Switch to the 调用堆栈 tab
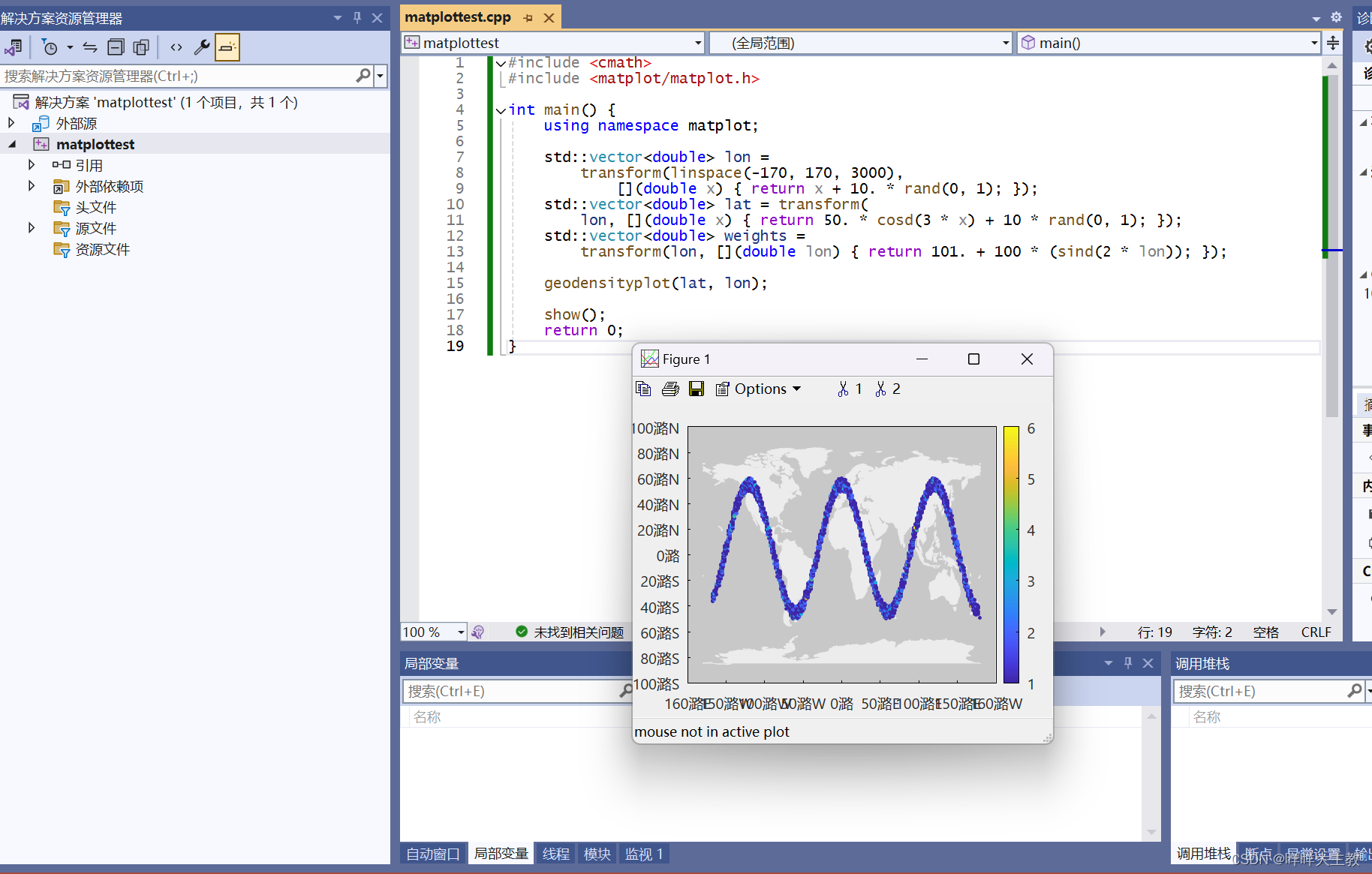 [1204, 854]
